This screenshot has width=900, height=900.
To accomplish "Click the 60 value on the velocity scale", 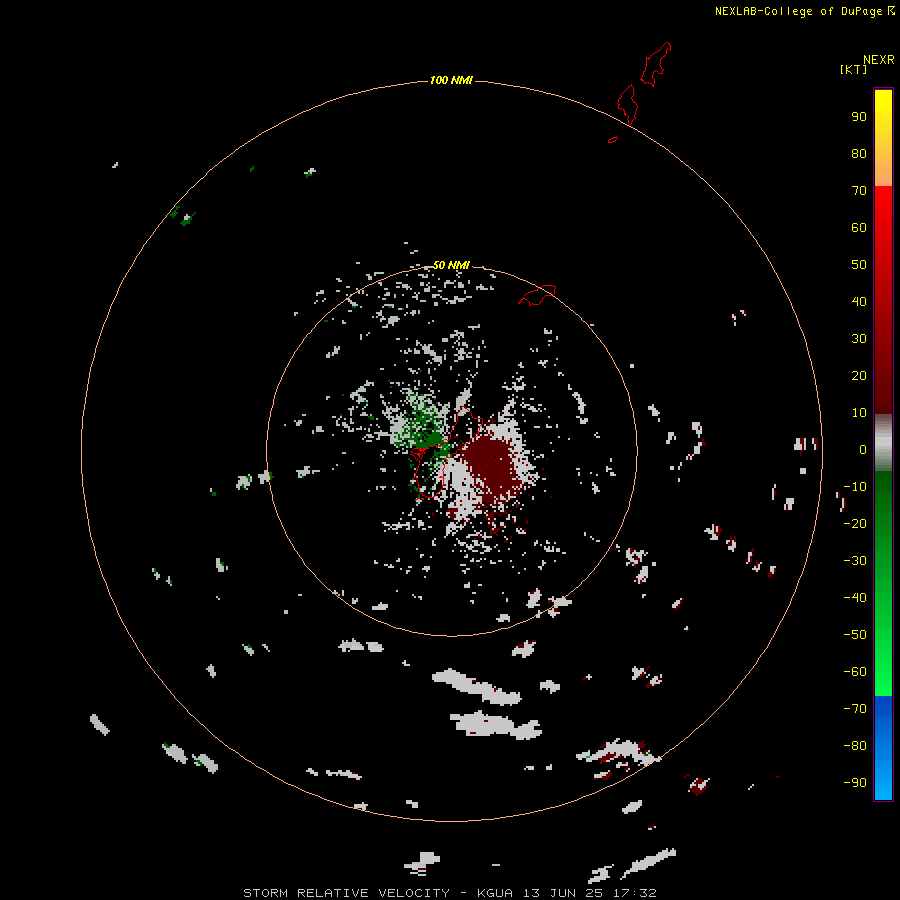I will click(859, 228).
